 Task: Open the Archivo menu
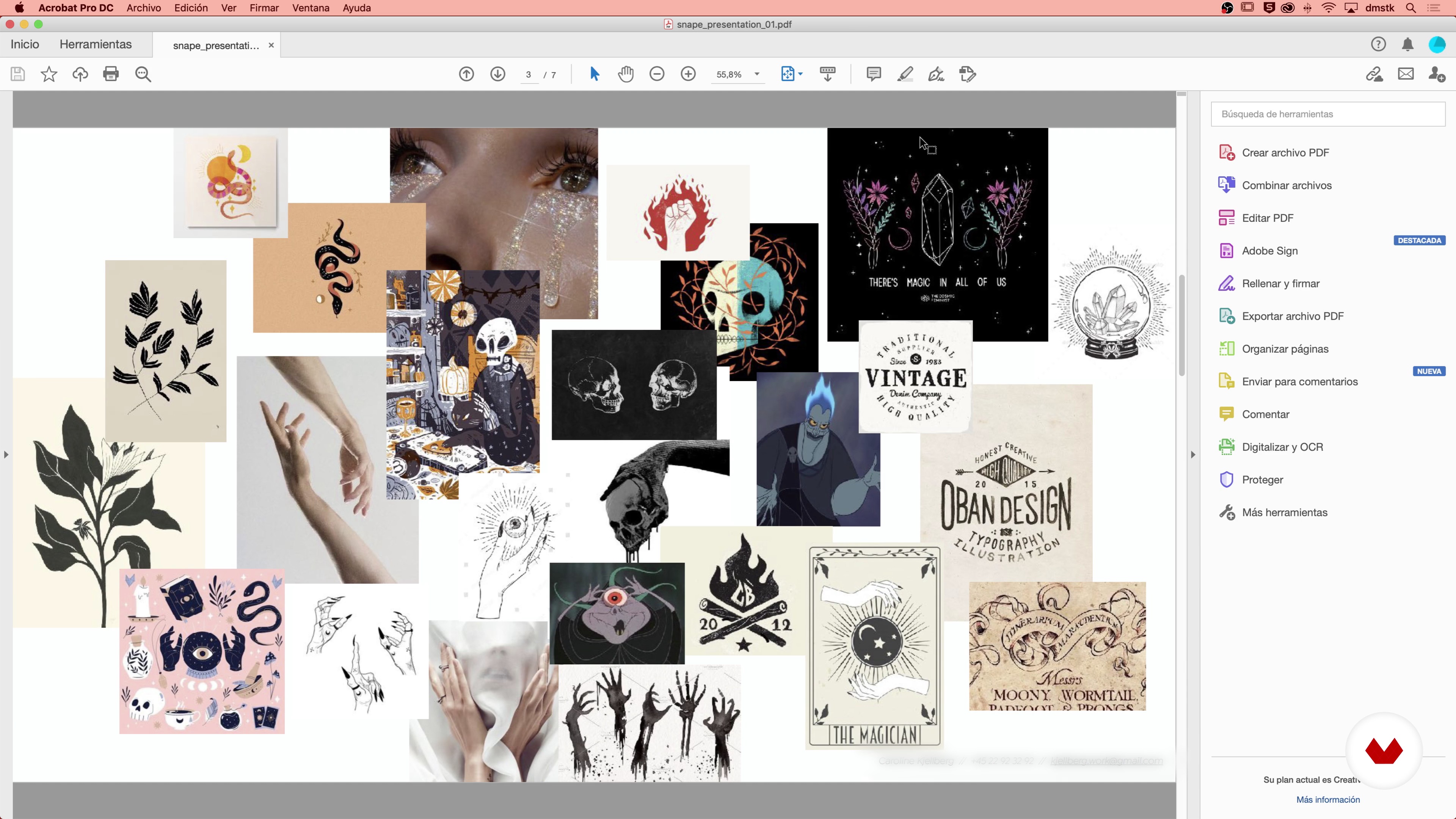point(144,8)
